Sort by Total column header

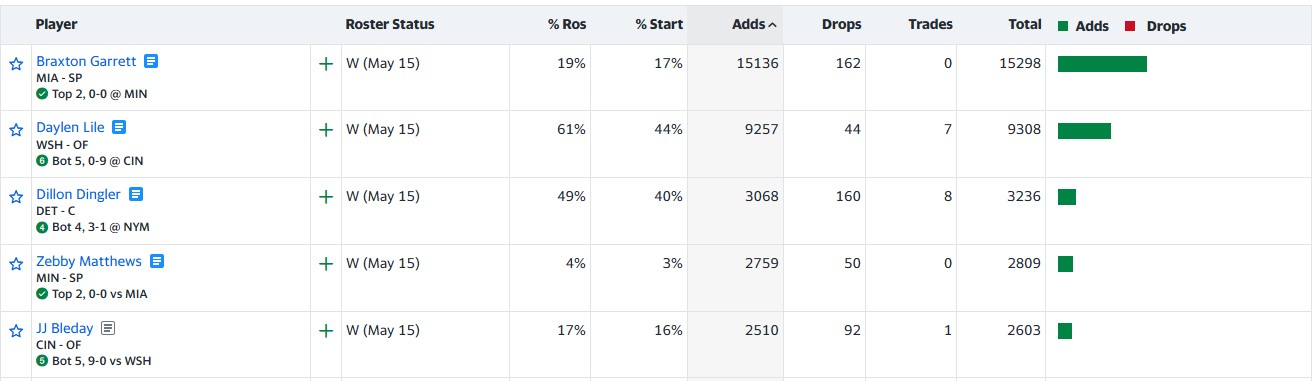point(1025,25)
